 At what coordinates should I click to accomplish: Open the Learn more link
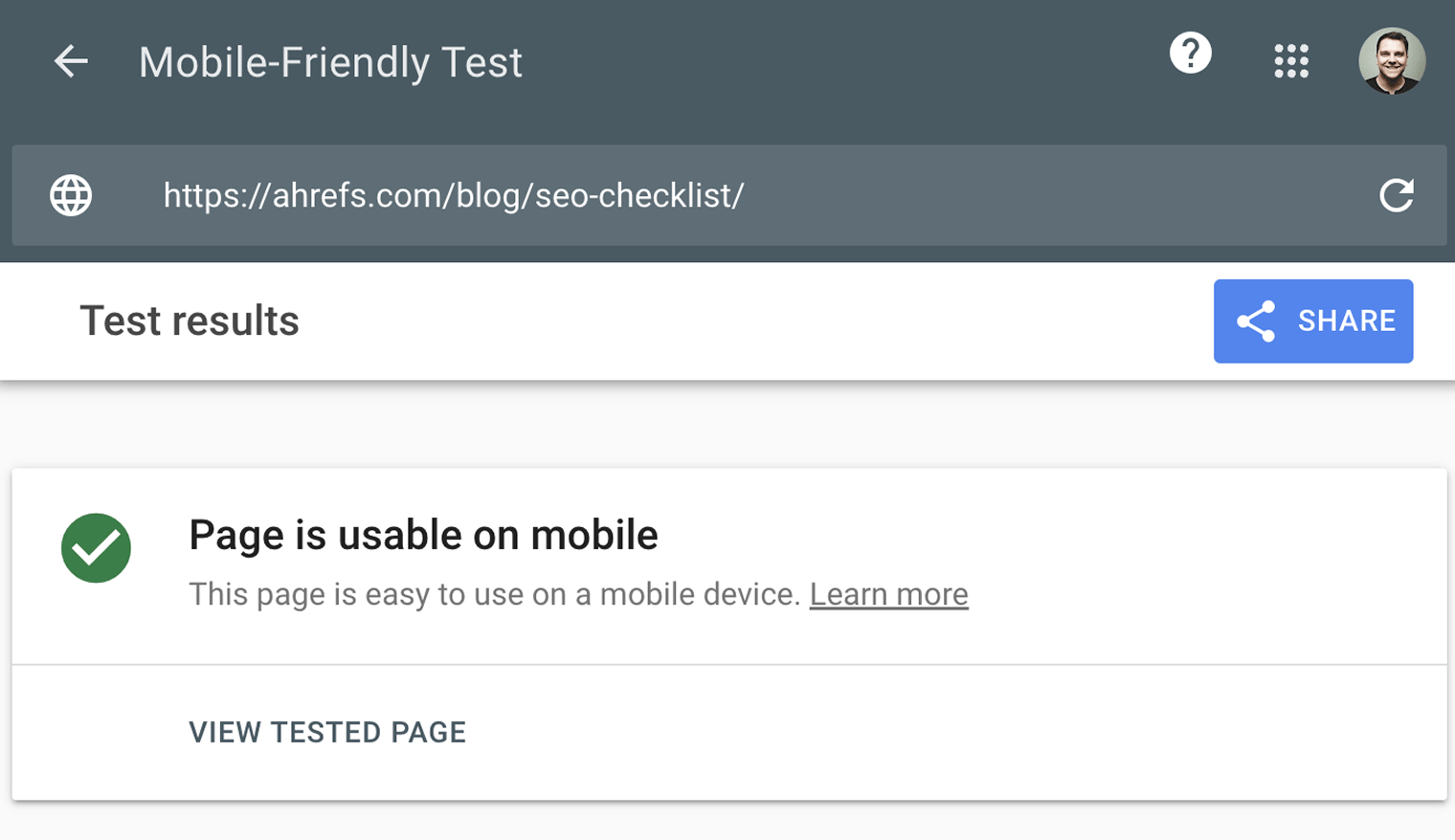click(x=888, y=594)
